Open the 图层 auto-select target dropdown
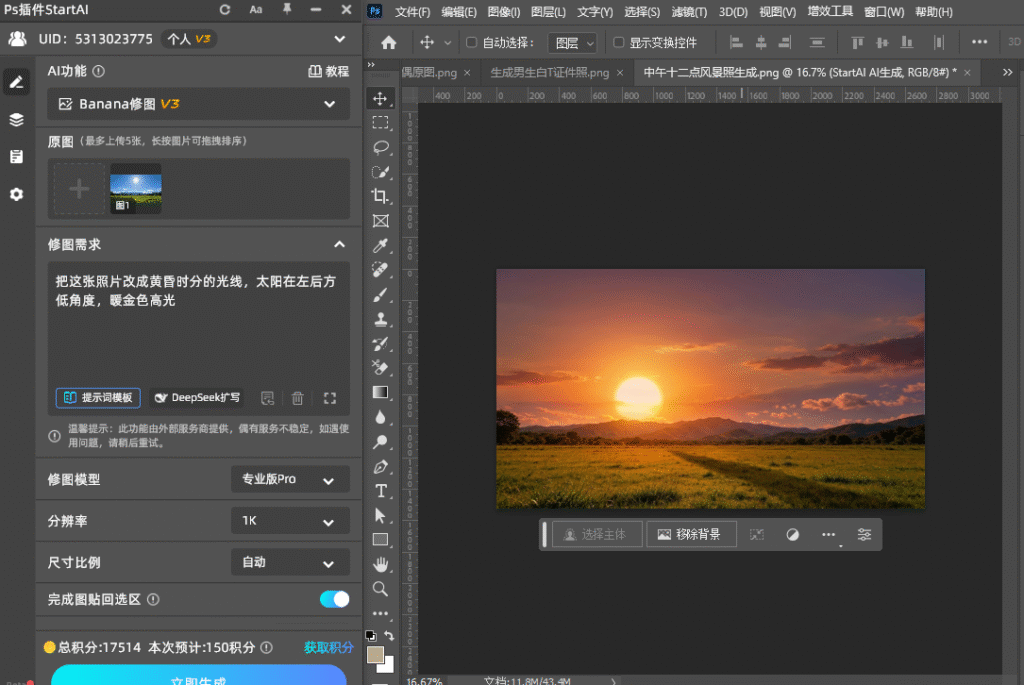This screenshot has height=685, width=1024. pyautogui.click(x=572, y=43)
